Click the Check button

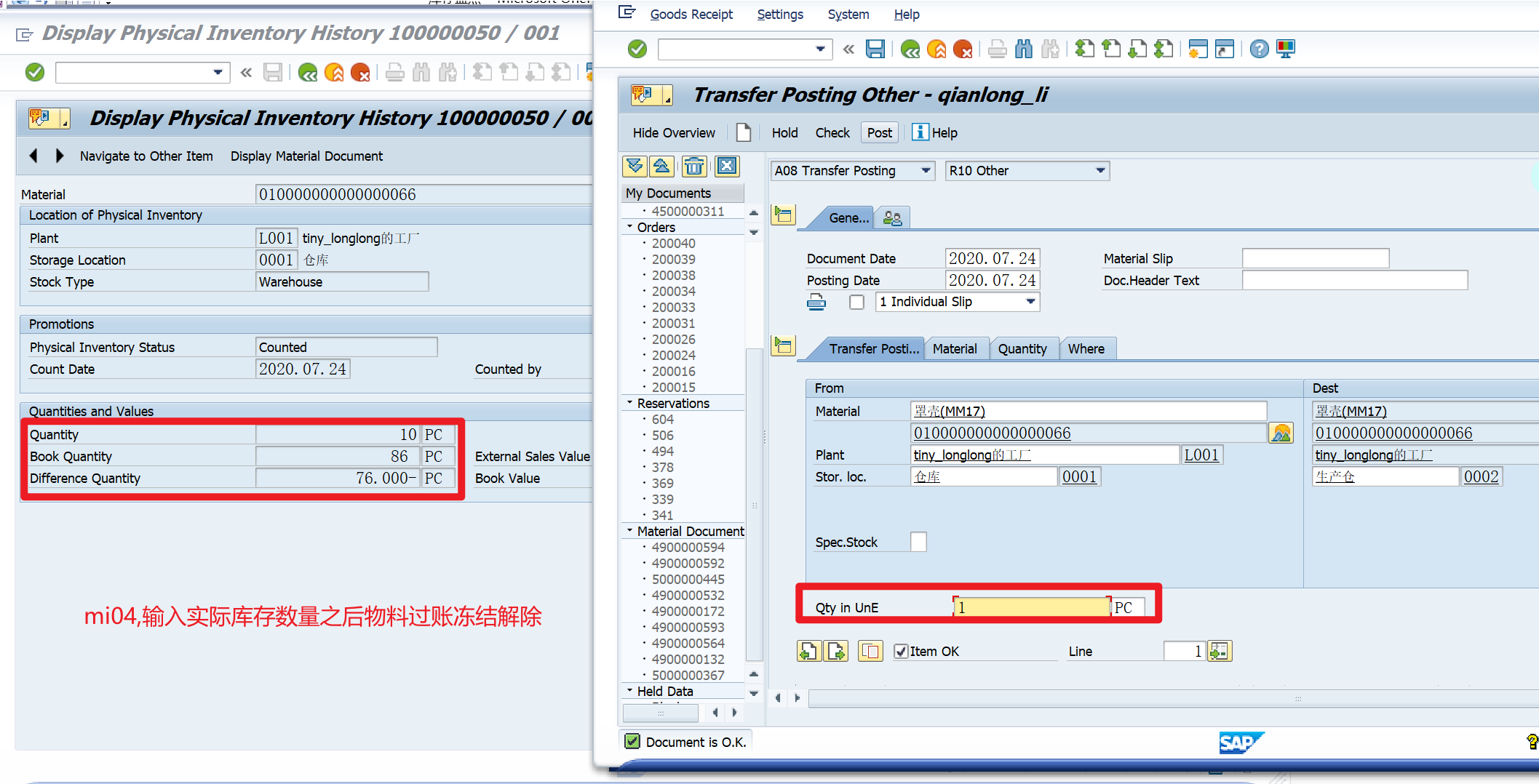coord(832,132)
